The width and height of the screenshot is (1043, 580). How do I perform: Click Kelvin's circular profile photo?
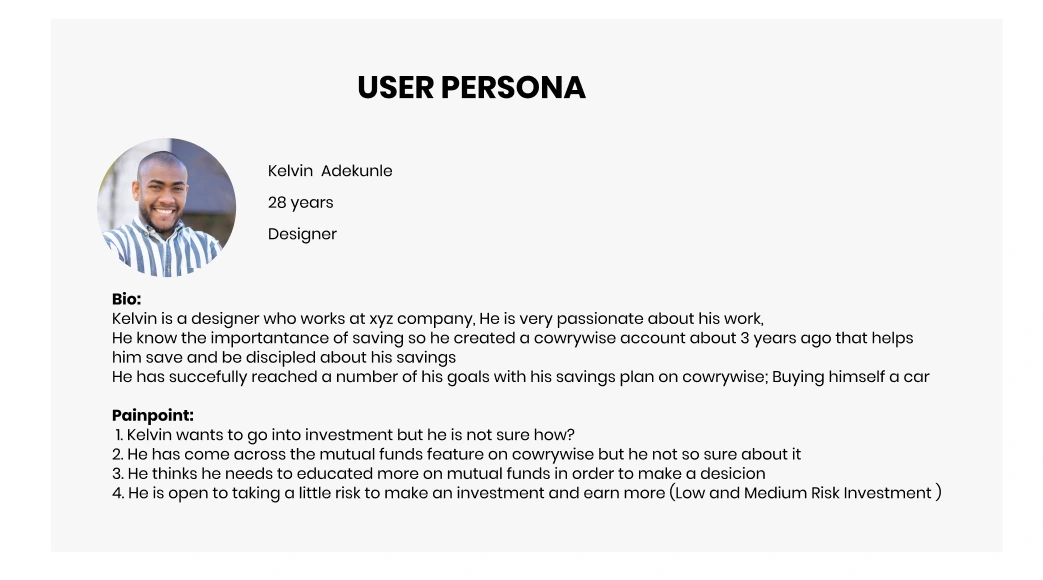point(166,208)
